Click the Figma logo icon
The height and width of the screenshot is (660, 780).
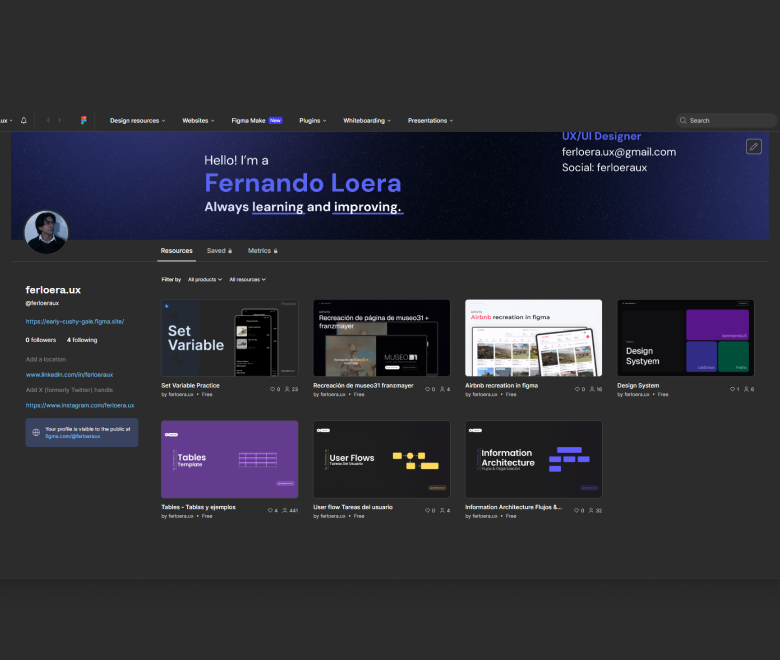(84, 120)
